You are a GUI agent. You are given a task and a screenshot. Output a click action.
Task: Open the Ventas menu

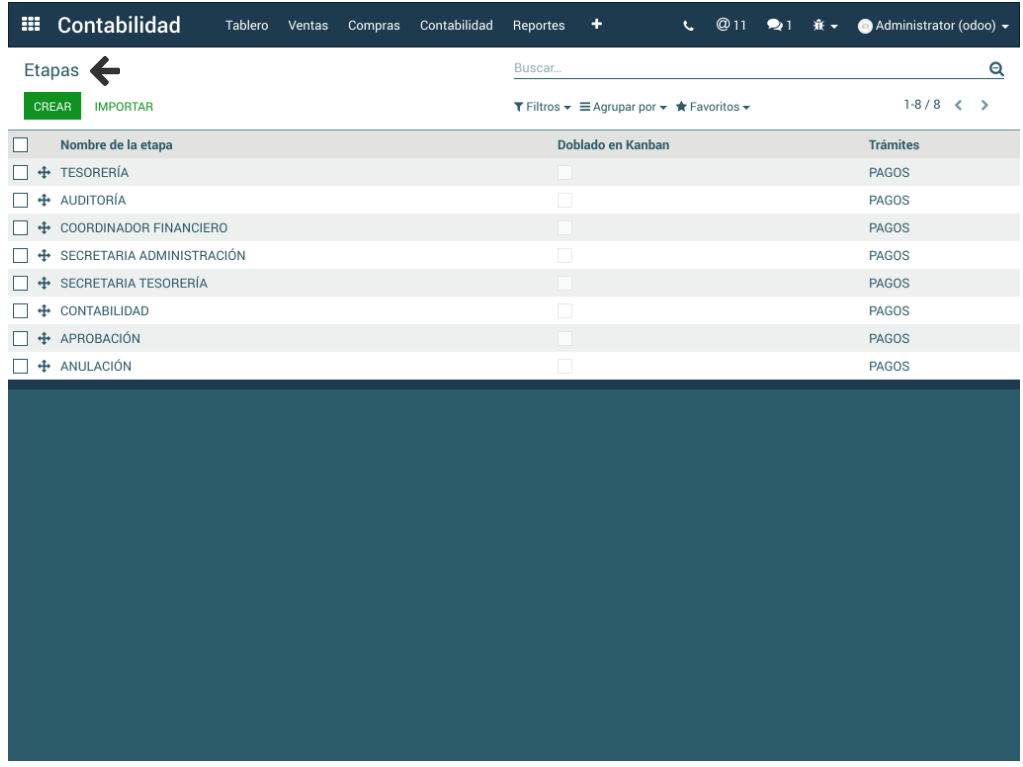[308, 26]
